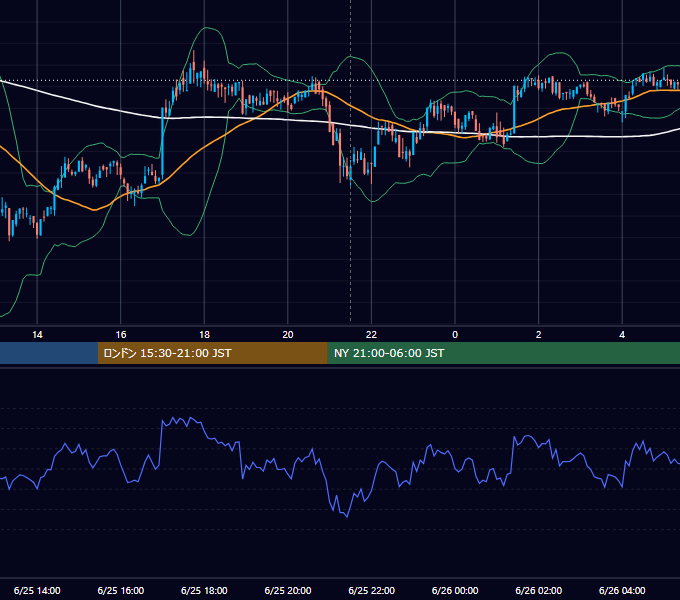This screenshot has width=680, height=600.
Task: Click the blue session bar before ロンドン
Action: coord(49,353)
